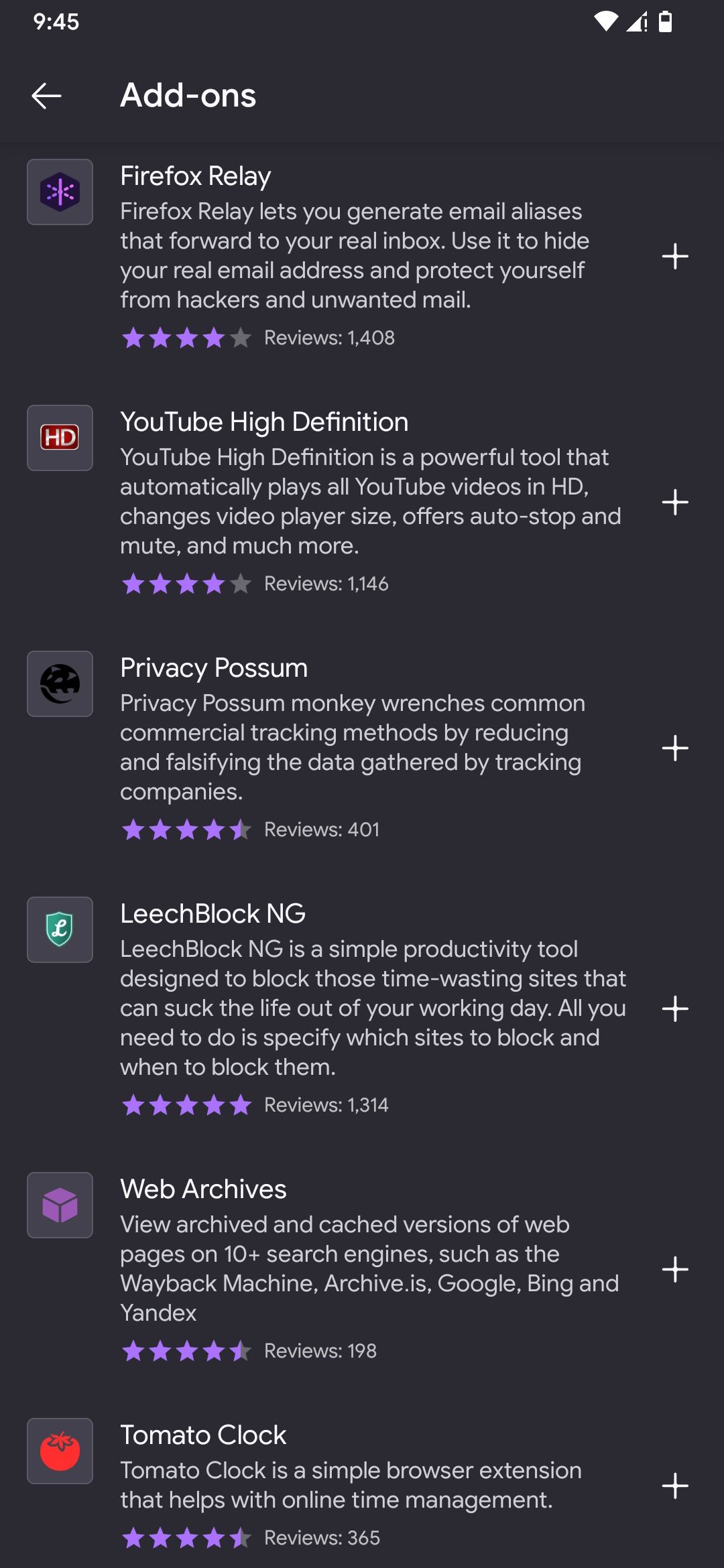Tap the LeechBlock green shield icon
The width and height of the screenshot is (724, 1568).
point(60,930)
